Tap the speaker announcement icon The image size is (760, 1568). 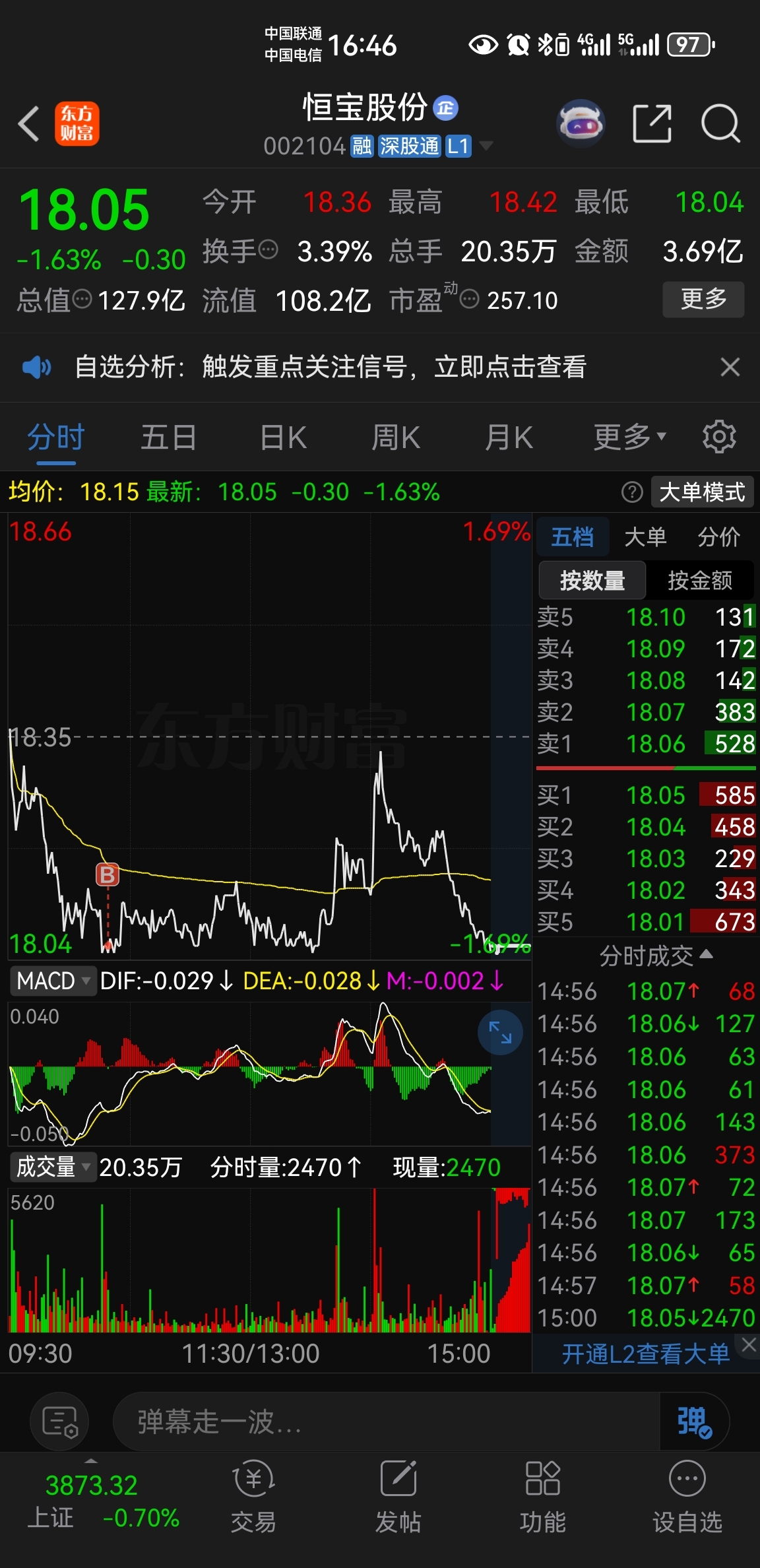click(x=36, y=367)
